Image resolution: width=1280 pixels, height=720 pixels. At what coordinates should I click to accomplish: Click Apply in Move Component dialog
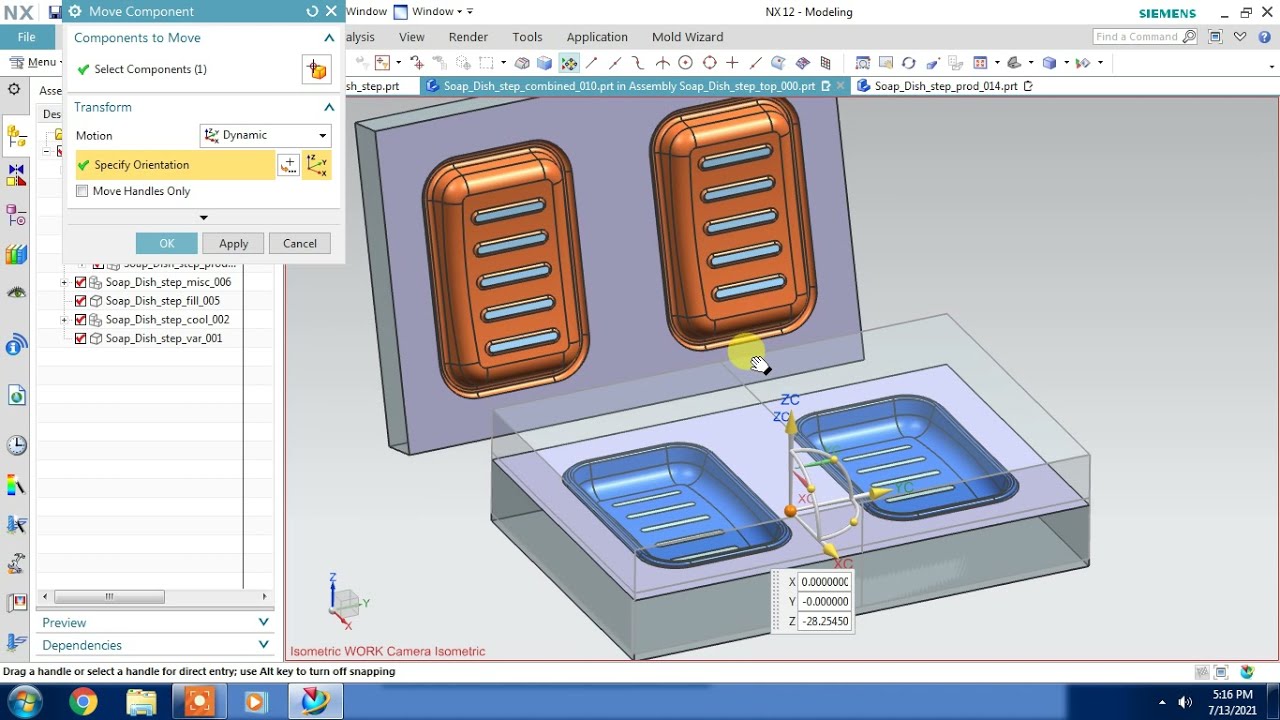(x=233, y=243)
